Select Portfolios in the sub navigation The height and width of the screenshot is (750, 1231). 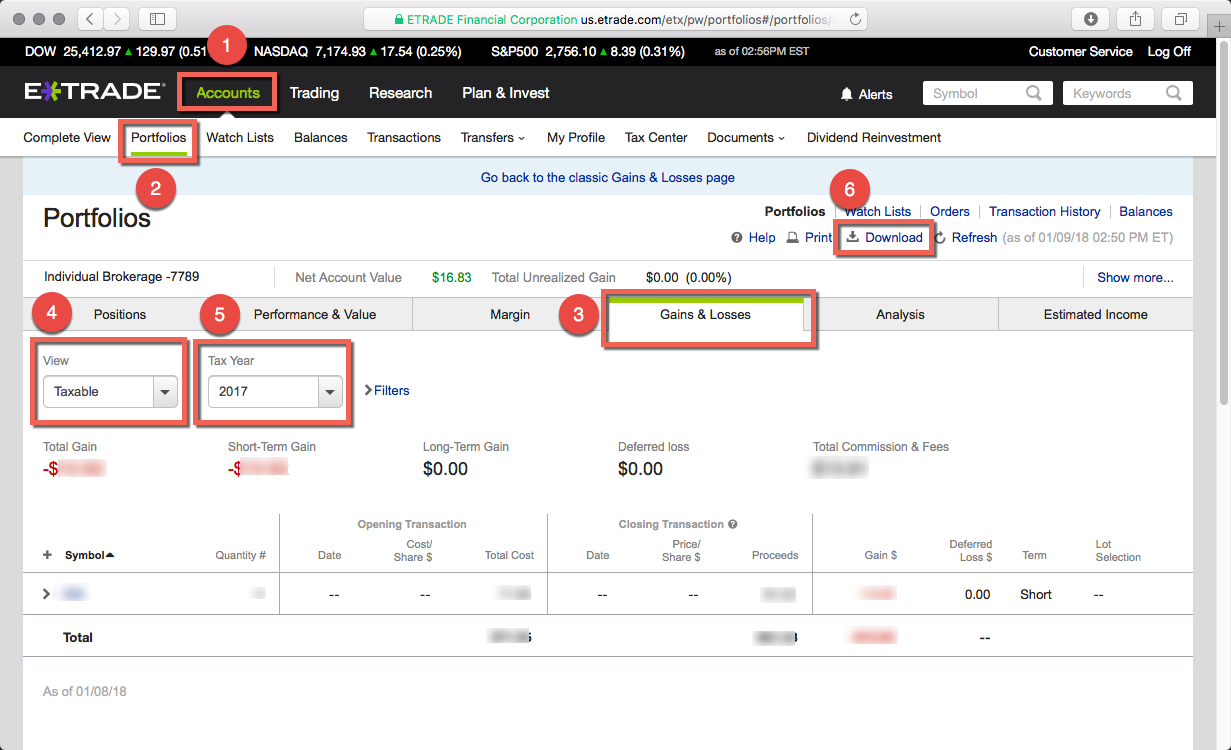click(x=159, y=138)
